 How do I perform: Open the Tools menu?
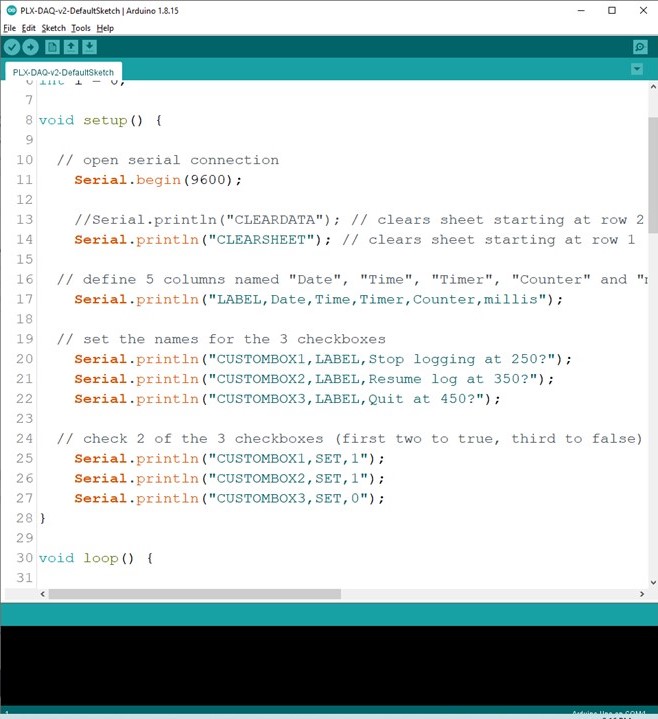[81, 28]
